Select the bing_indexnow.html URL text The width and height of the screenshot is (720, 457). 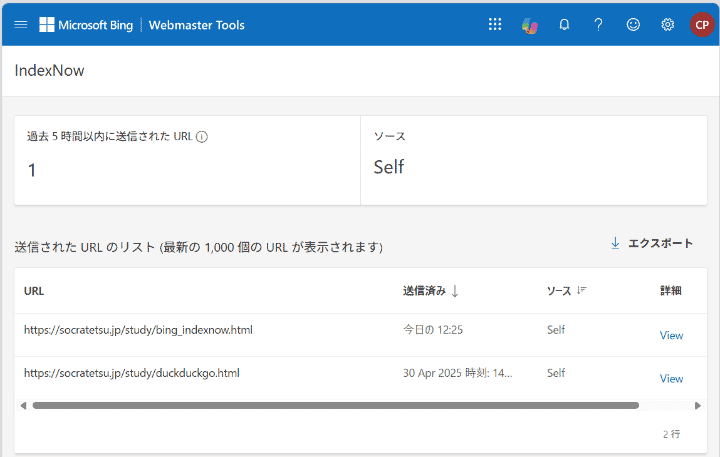(x=138, y=330)
